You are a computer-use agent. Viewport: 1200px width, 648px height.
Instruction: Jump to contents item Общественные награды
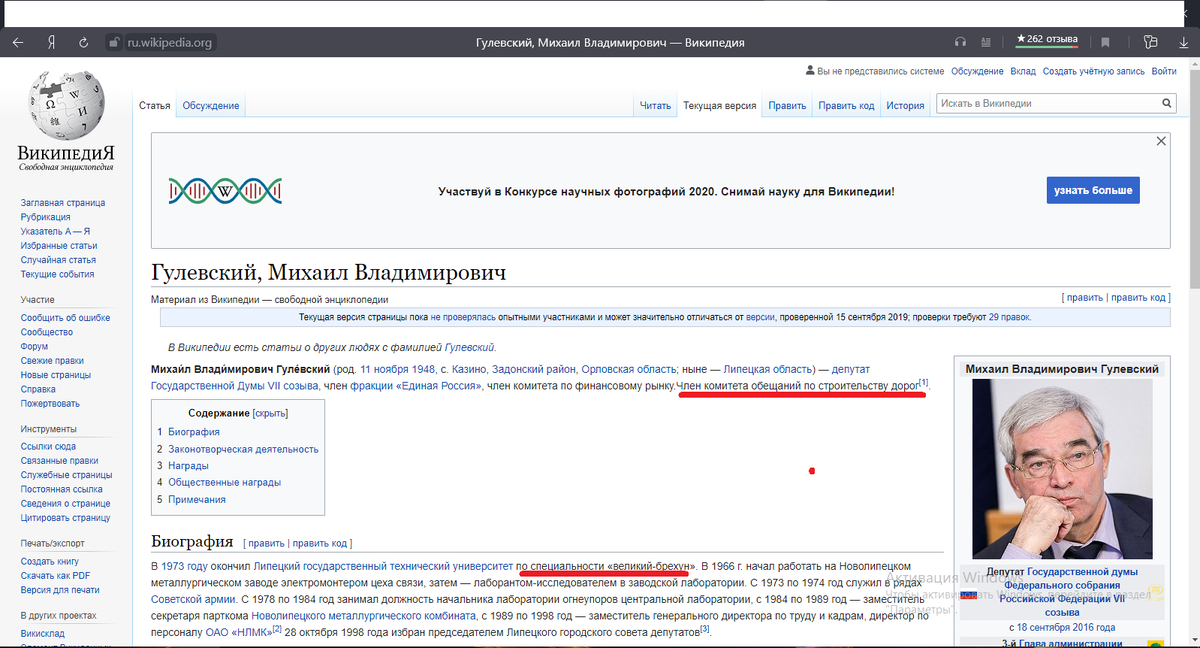click(x=224, y=482)
